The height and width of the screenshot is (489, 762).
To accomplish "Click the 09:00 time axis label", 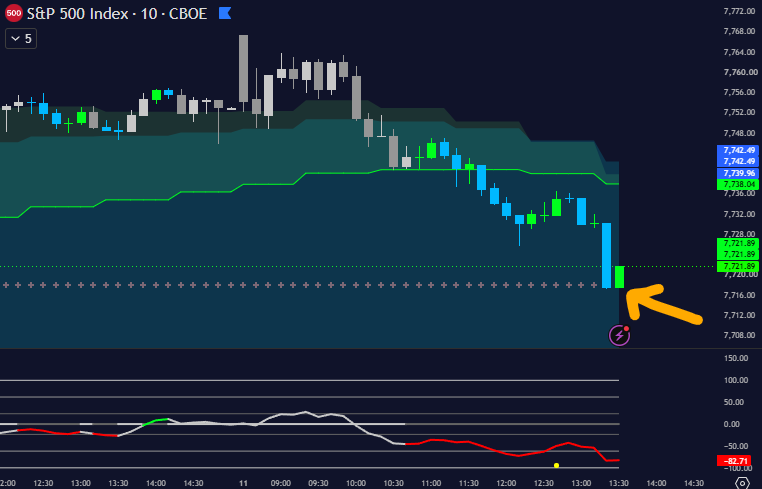I will (x=280, y=483).
